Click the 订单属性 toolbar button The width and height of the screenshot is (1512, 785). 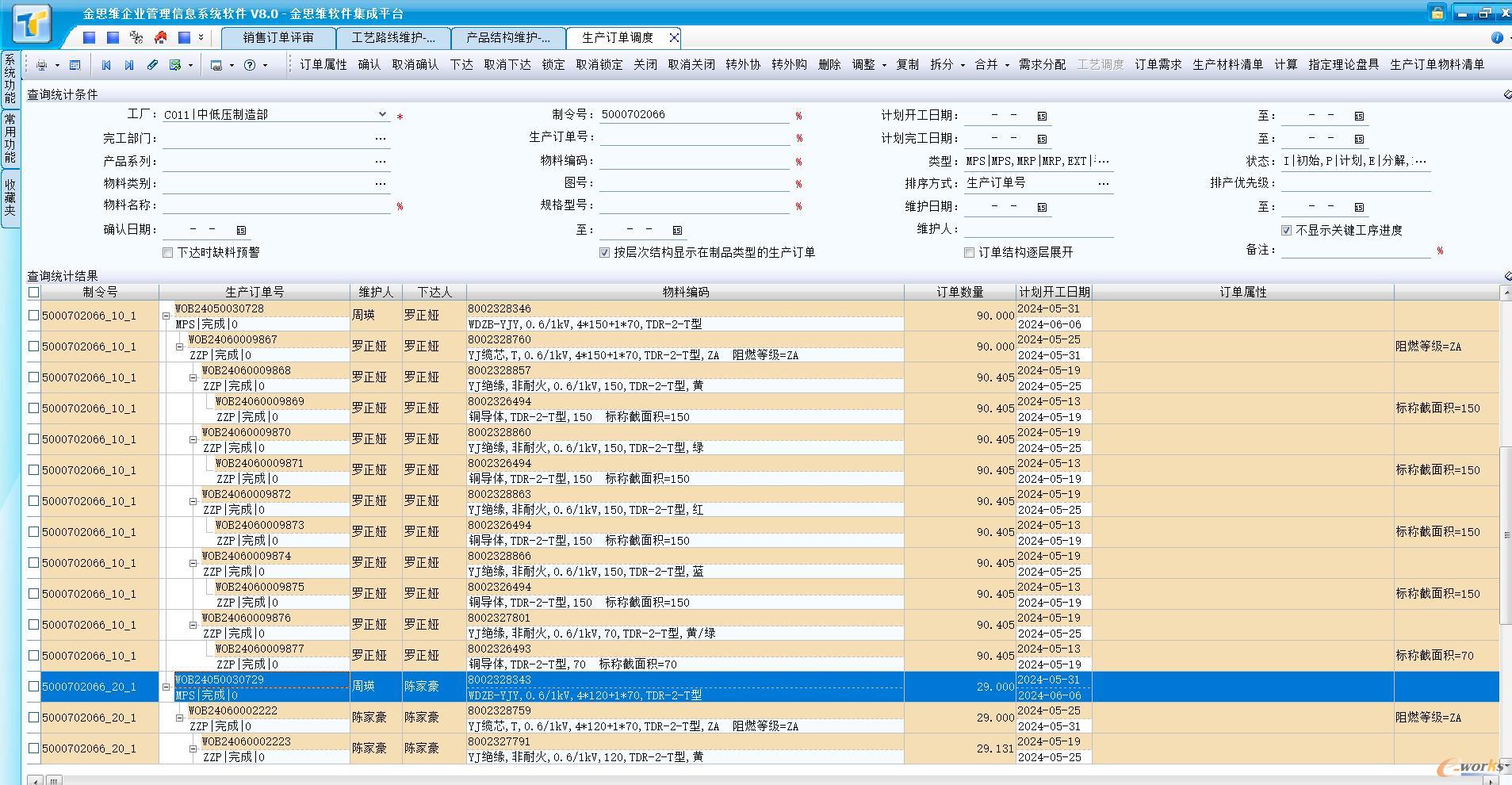pyautogui.click(x=323, y=65)
